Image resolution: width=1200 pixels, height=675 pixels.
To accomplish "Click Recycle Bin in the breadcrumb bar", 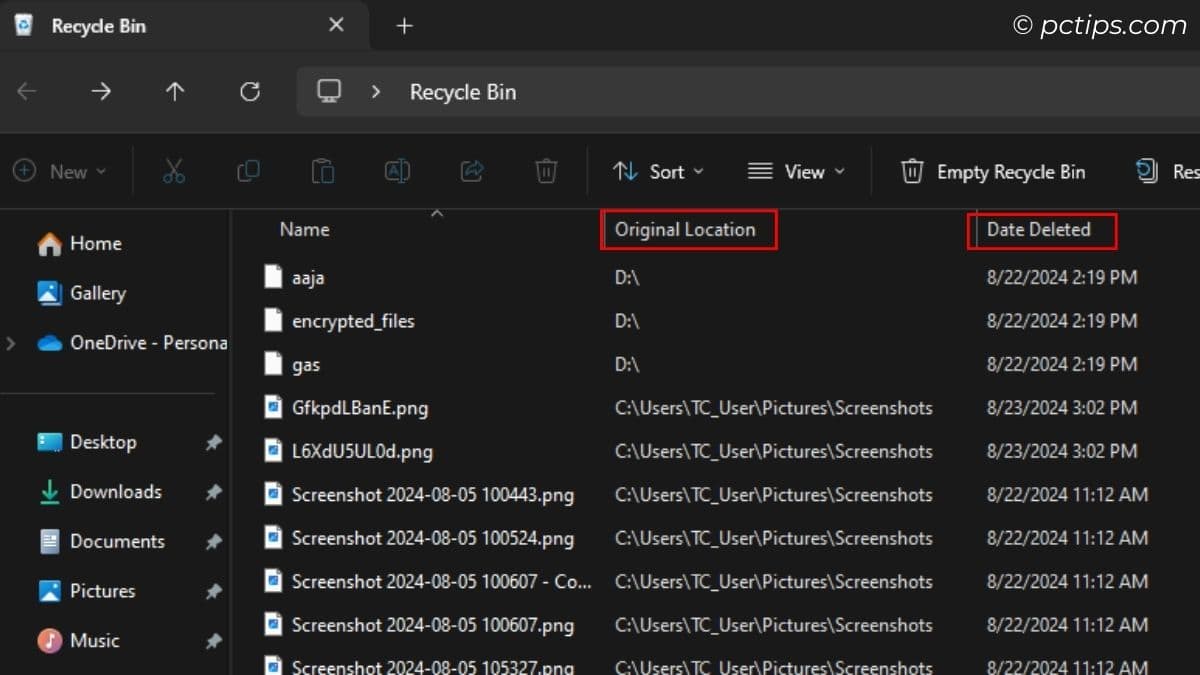I will click(462, 91).
